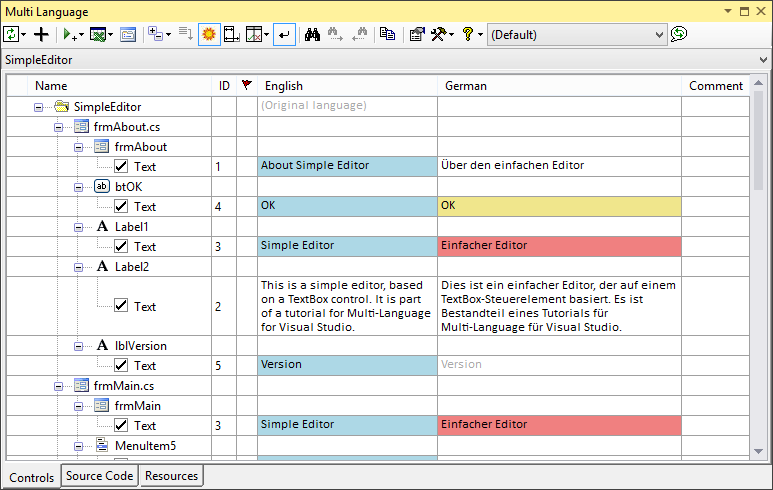Click the black plus add icon
773x490 pixels.
pos(41,35)
